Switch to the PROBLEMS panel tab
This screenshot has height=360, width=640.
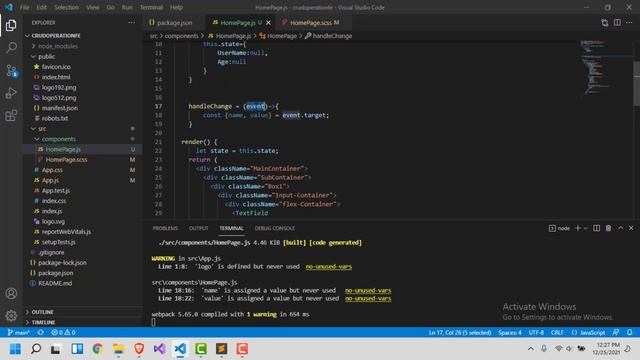click(x=165, y=228)
